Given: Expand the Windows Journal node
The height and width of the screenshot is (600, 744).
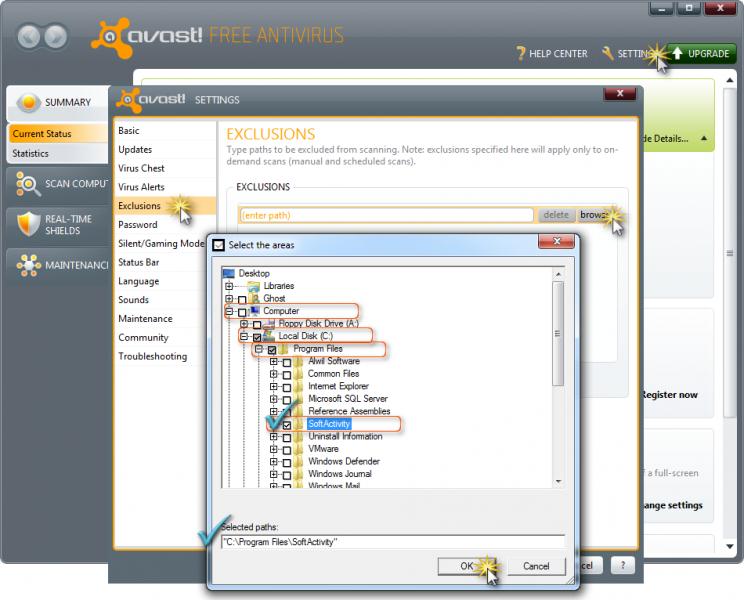Looking at the screenshot, I should click(x=273, y=474).
